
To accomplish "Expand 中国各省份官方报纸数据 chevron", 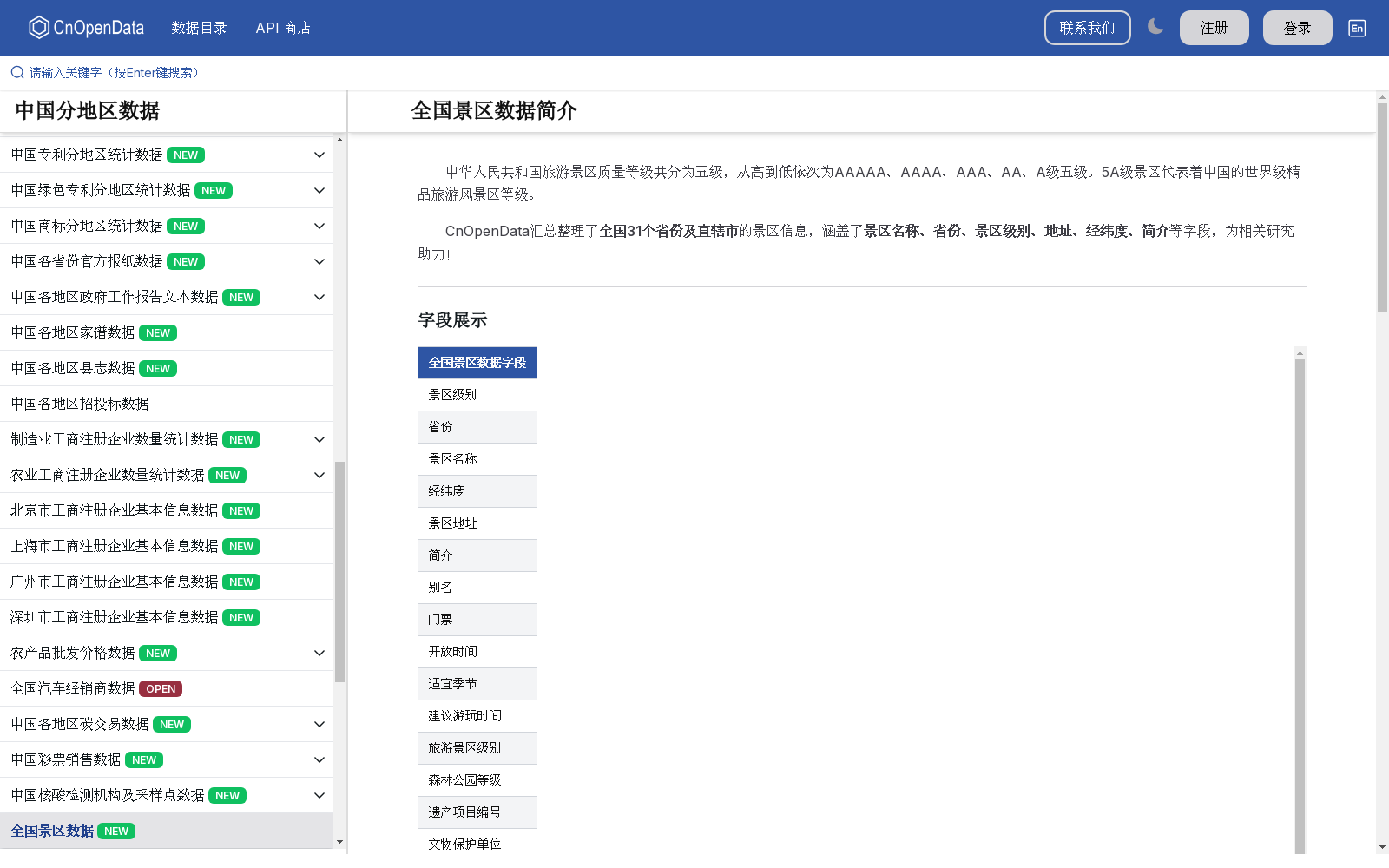I will click(319, 261).
